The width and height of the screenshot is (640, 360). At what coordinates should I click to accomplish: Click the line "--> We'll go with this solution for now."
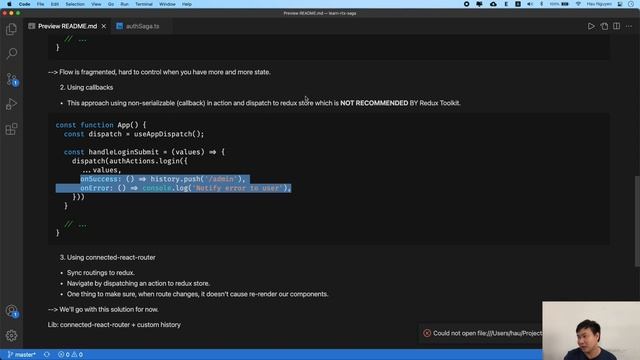pos(103,309)
